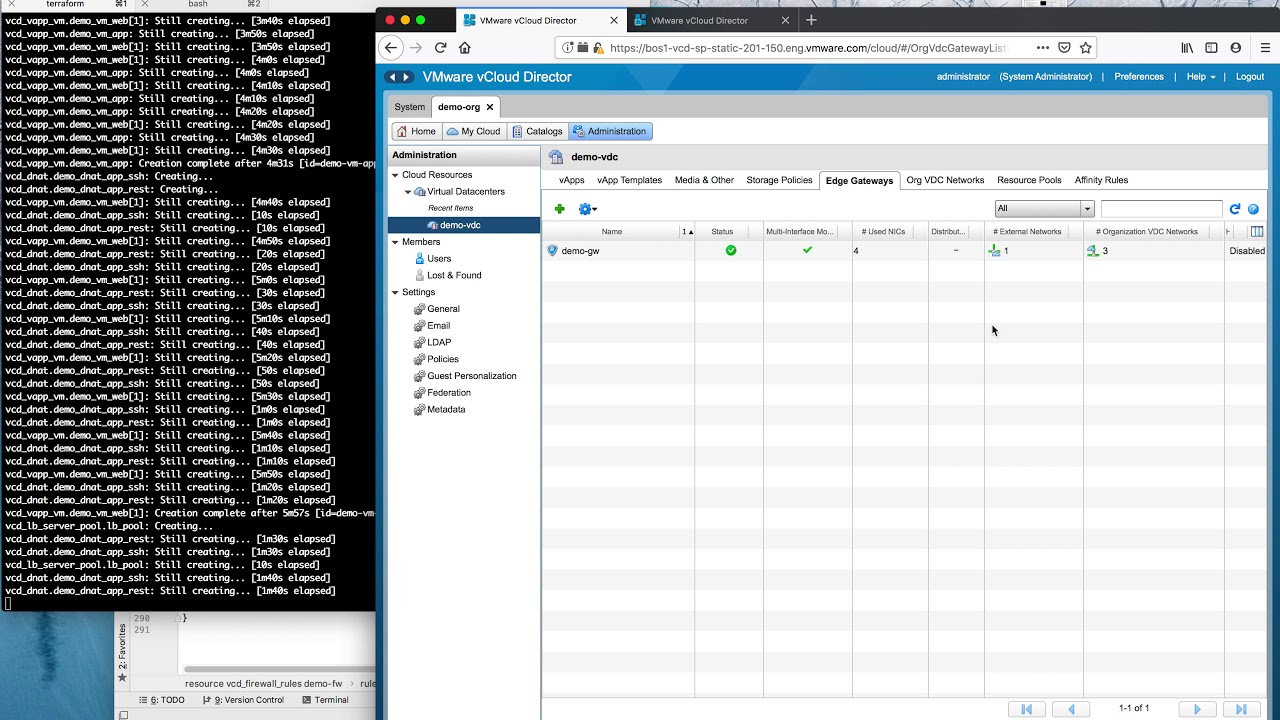Image resolution: width=1280 pixels, height=720 pixels.
Task: Switch to the Resource Pools tab
Action: pyautogui.click(x=1029, y=180)
